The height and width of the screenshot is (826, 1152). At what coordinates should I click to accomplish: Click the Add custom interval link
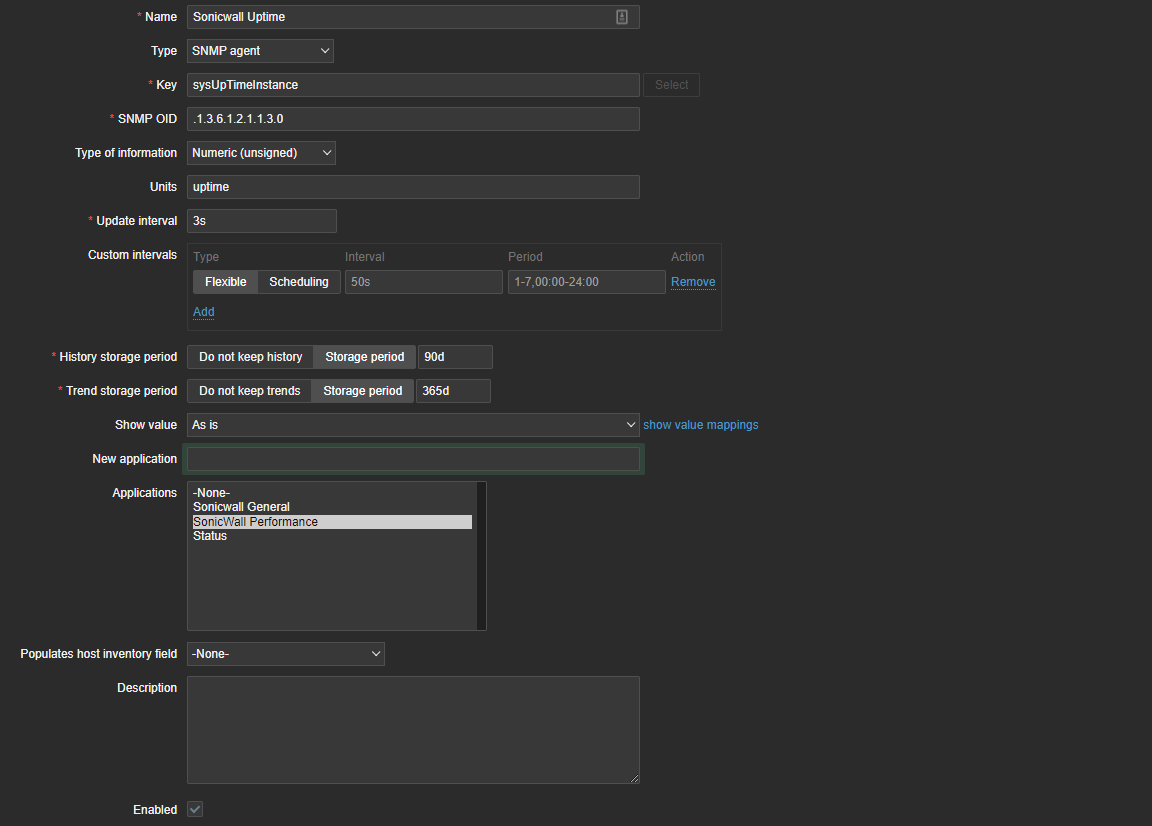[x=203, y=312]
